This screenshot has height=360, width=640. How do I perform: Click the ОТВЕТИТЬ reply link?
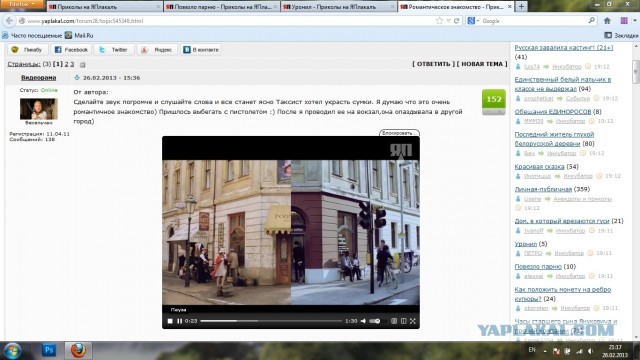(x=433, y=64)
